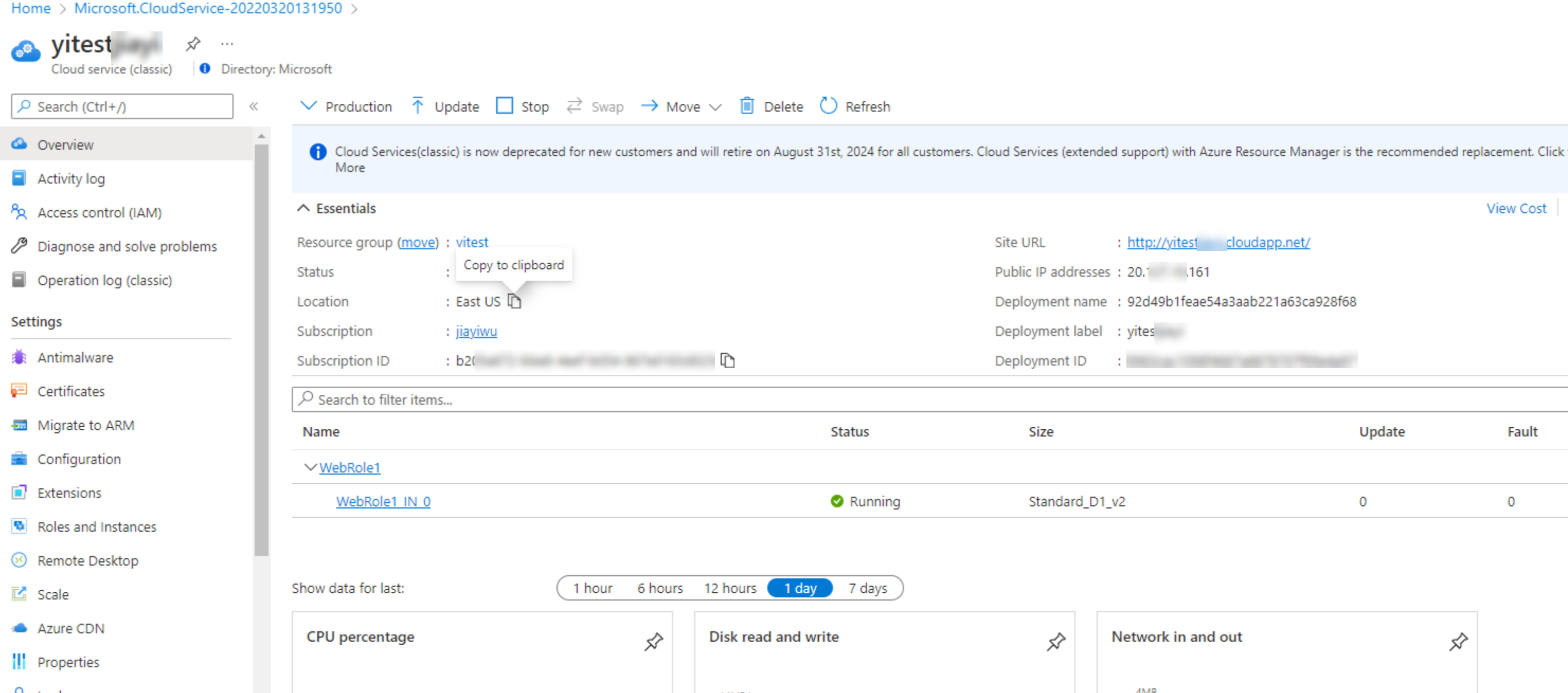Open the Production slot dropdown
Image resolution: width=1568 pixels, height=693 pixels.
(x=346, y=106)
